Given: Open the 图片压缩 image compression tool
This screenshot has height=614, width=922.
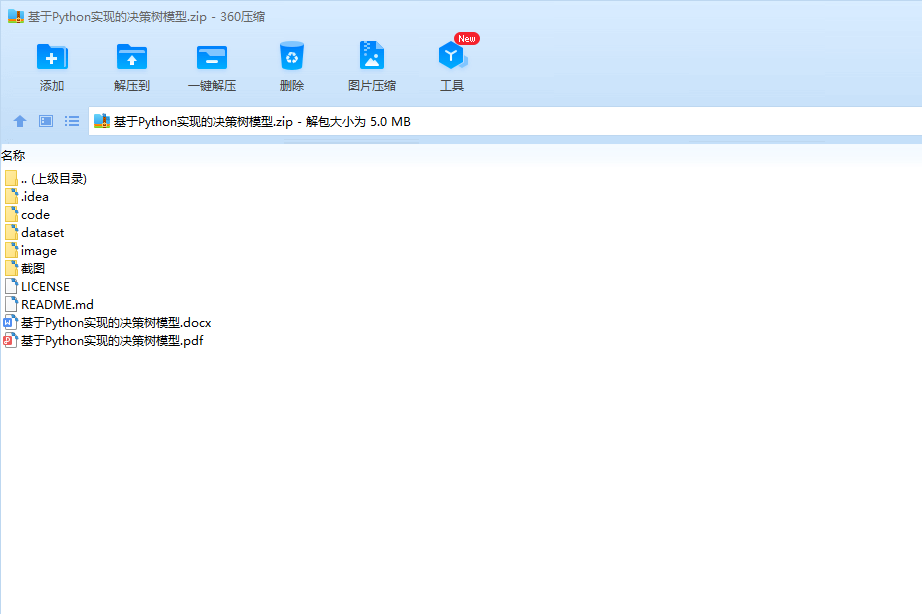Looking at the screenshot, I should 372,56.
